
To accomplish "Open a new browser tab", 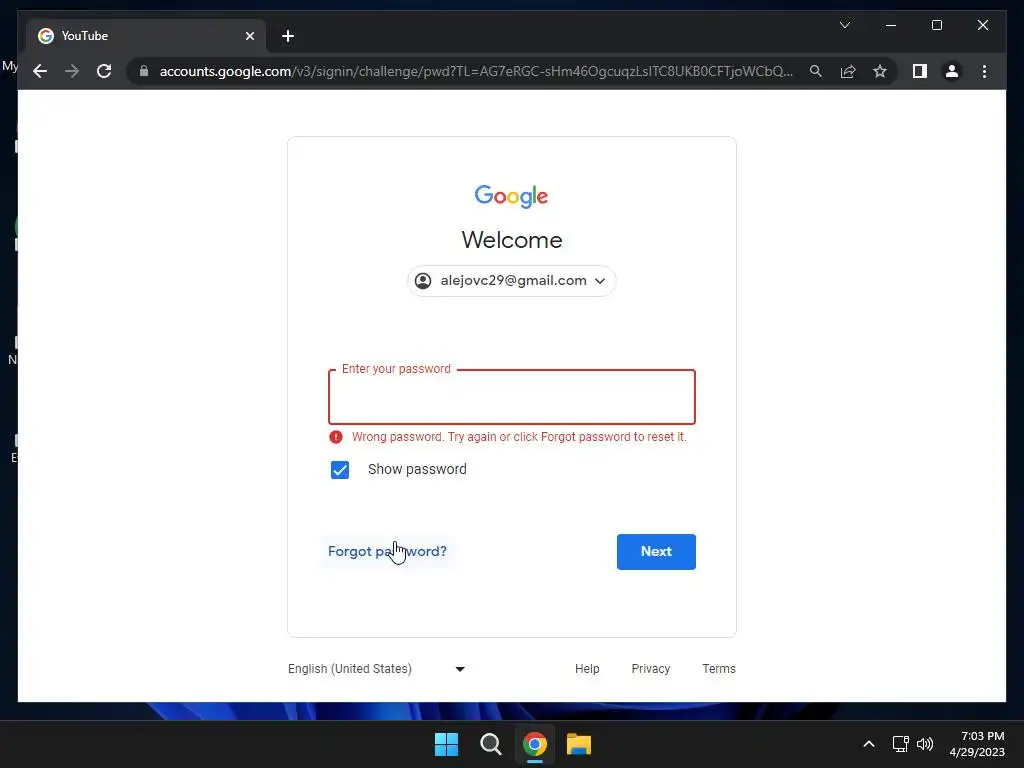I will [x=288, y=36].
